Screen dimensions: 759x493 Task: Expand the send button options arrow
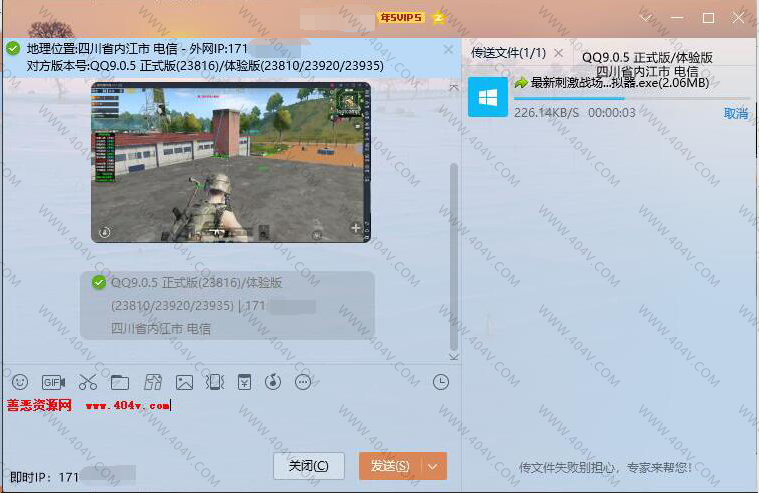point(433,466)
